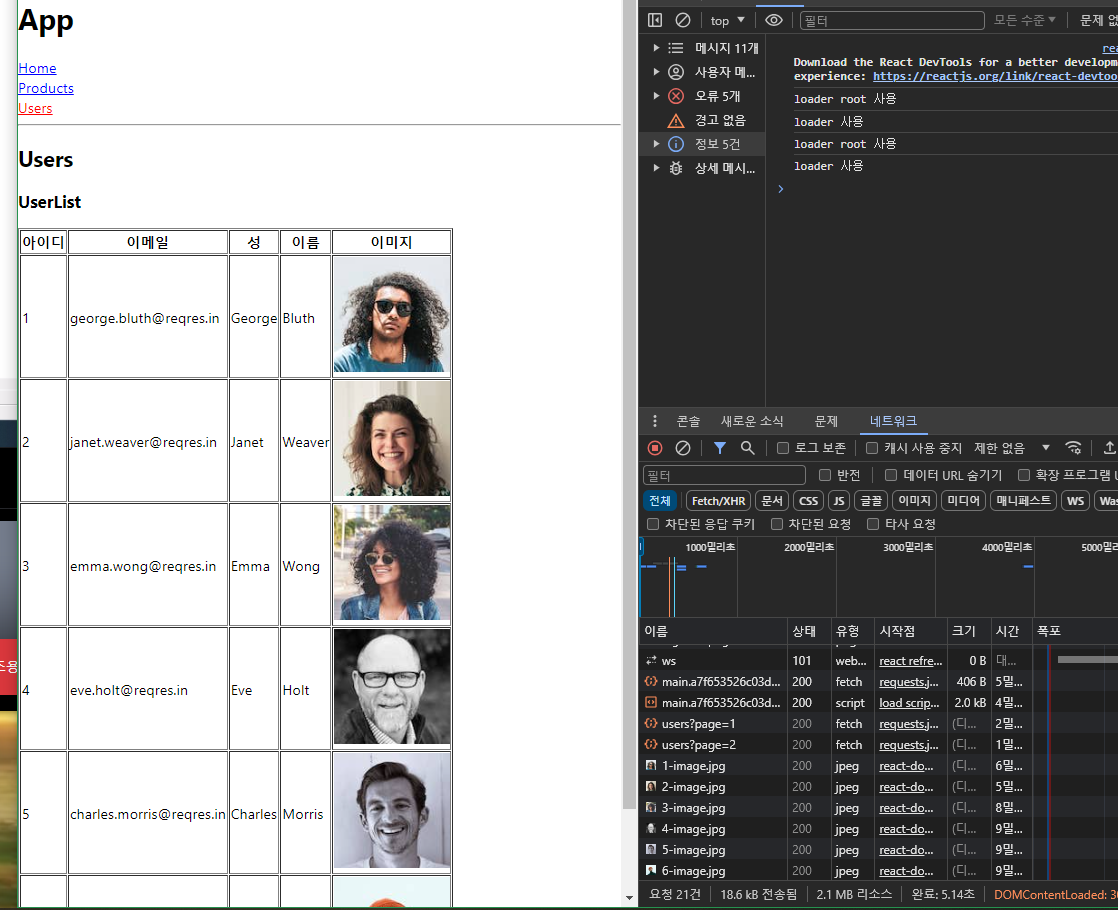
Task: Check the 차단된 요청 box
Action: click(777, 524)
